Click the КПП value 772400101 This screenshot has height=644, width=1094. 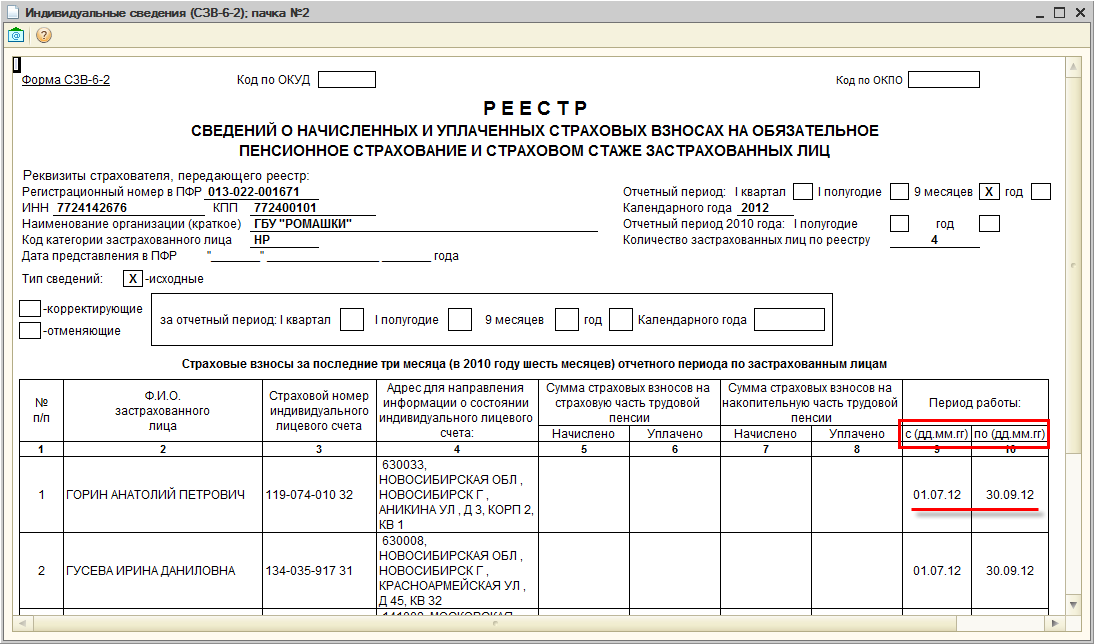coord(285,208)
